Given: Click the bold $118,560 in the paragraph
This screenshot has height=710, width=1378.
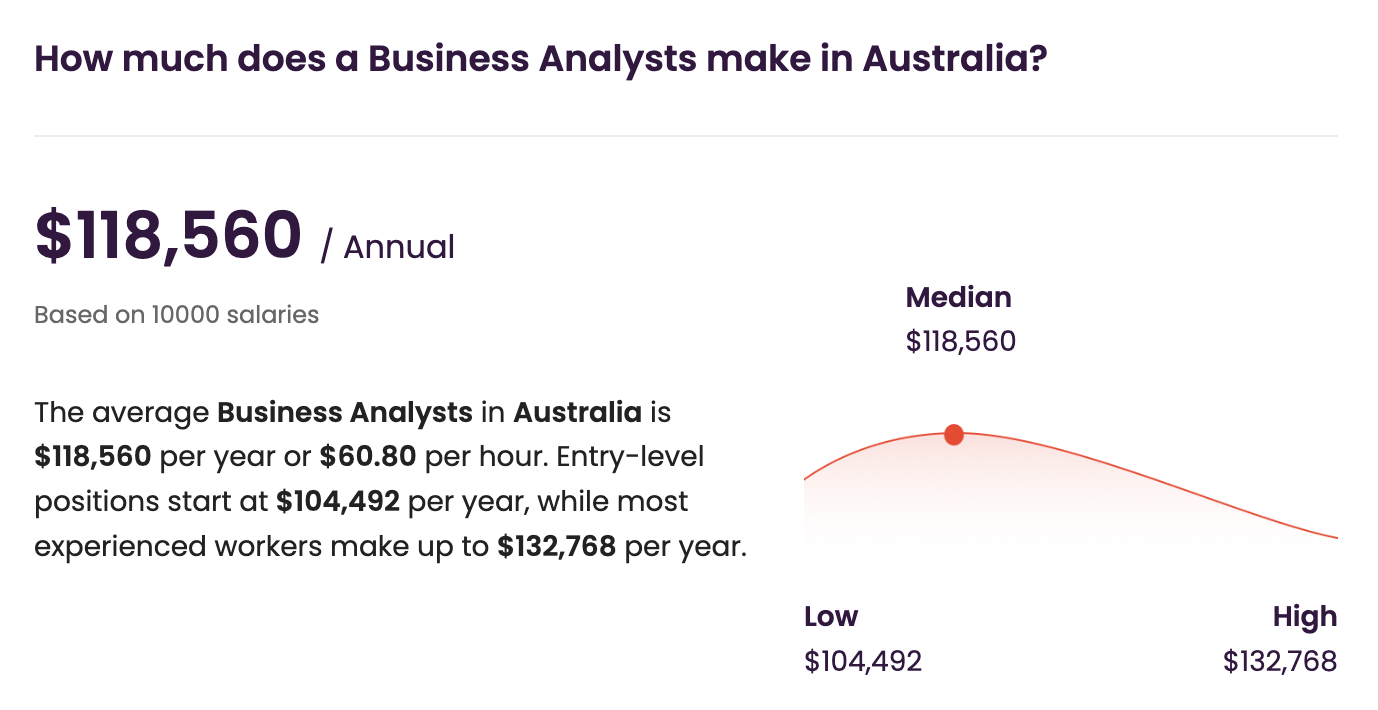Looking at the screenshot, I should [93, 456].
